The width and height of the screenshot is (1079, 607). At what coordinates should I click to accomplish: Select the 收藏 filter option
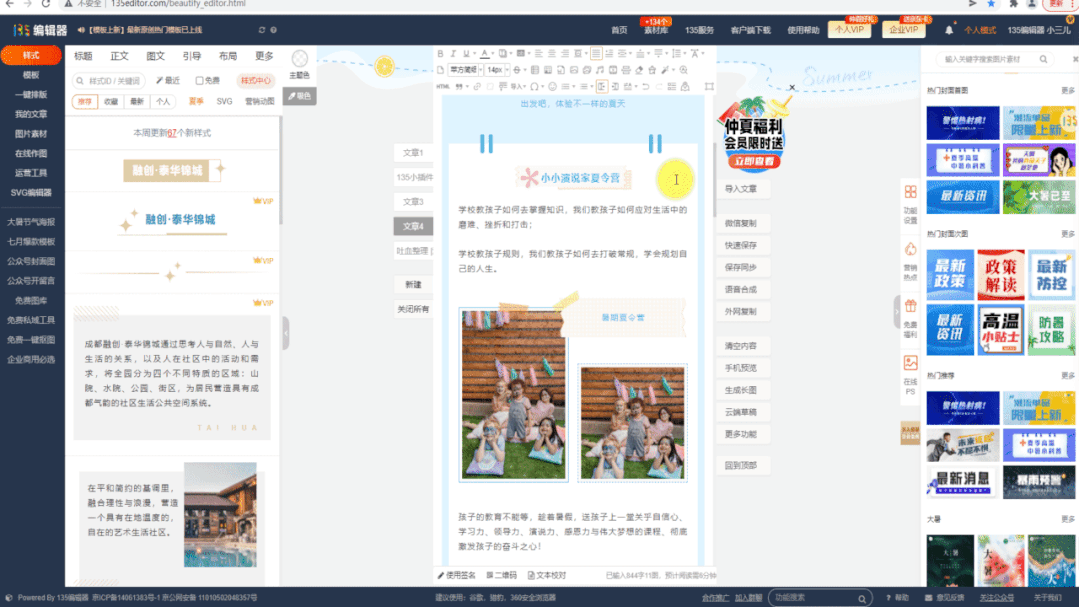pyautogui.click(x=111, y=102)
